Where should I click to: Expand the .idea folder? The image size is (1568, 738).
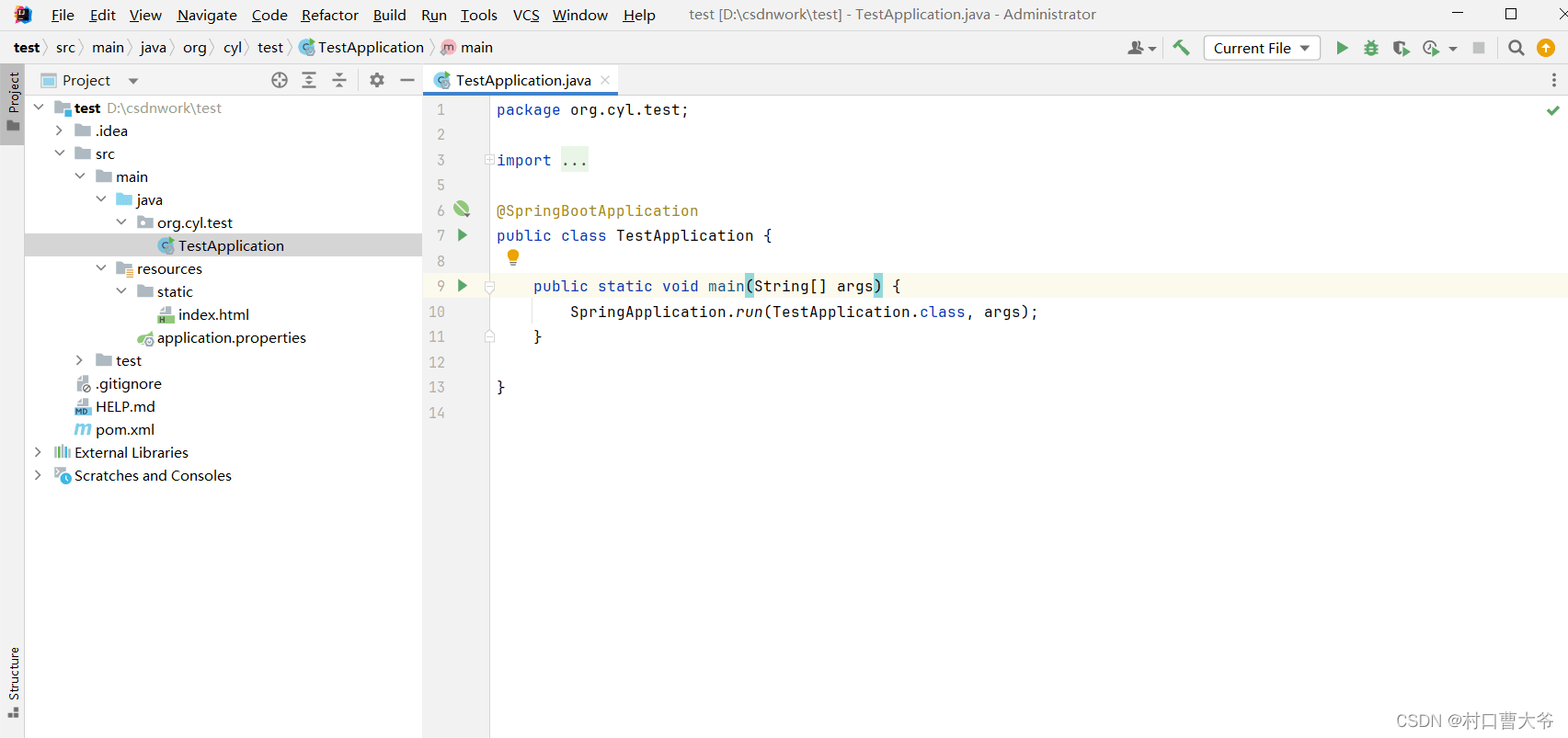pos(59,131)
